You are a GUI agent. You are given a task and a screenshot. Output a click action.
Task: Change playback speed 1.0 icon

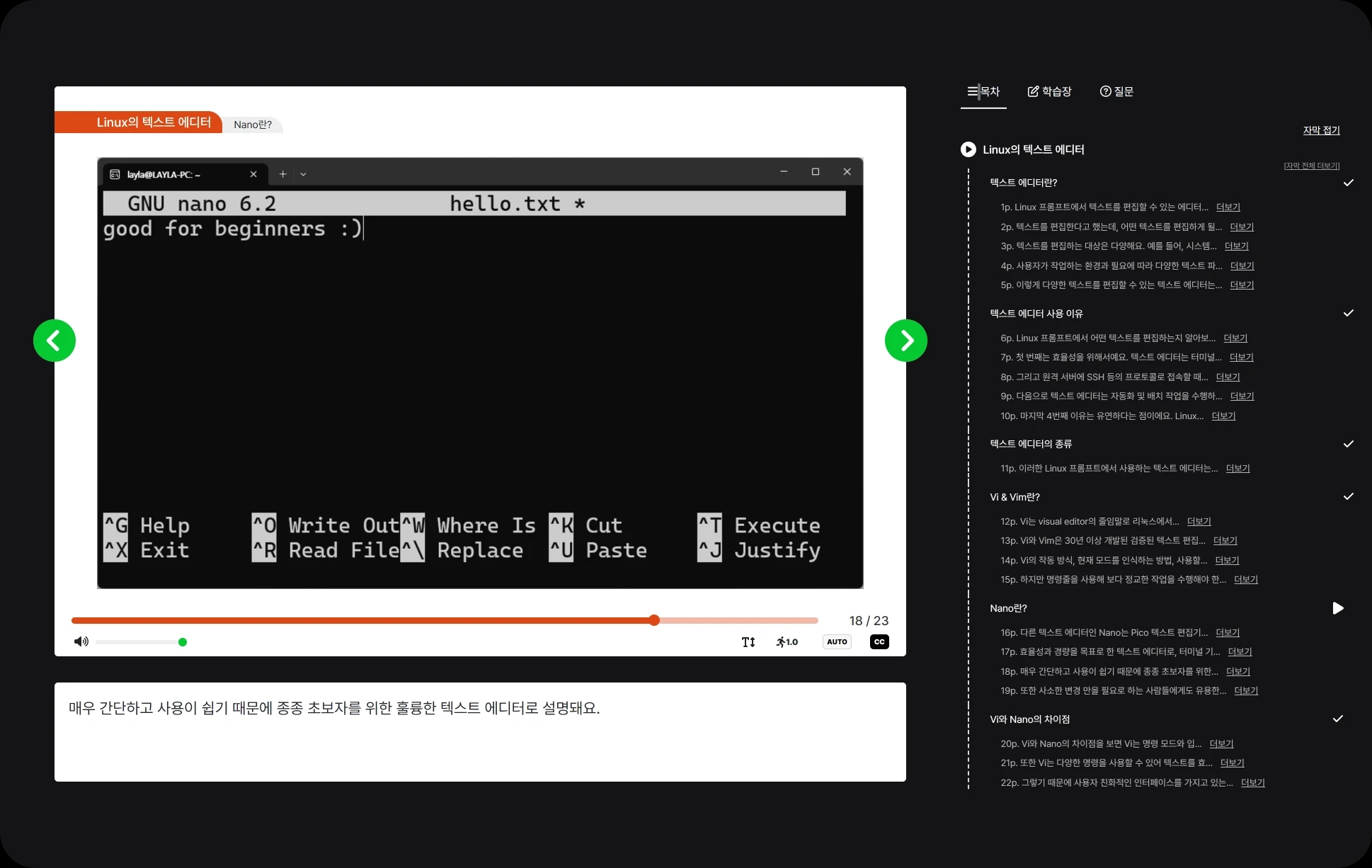[787, 642]
